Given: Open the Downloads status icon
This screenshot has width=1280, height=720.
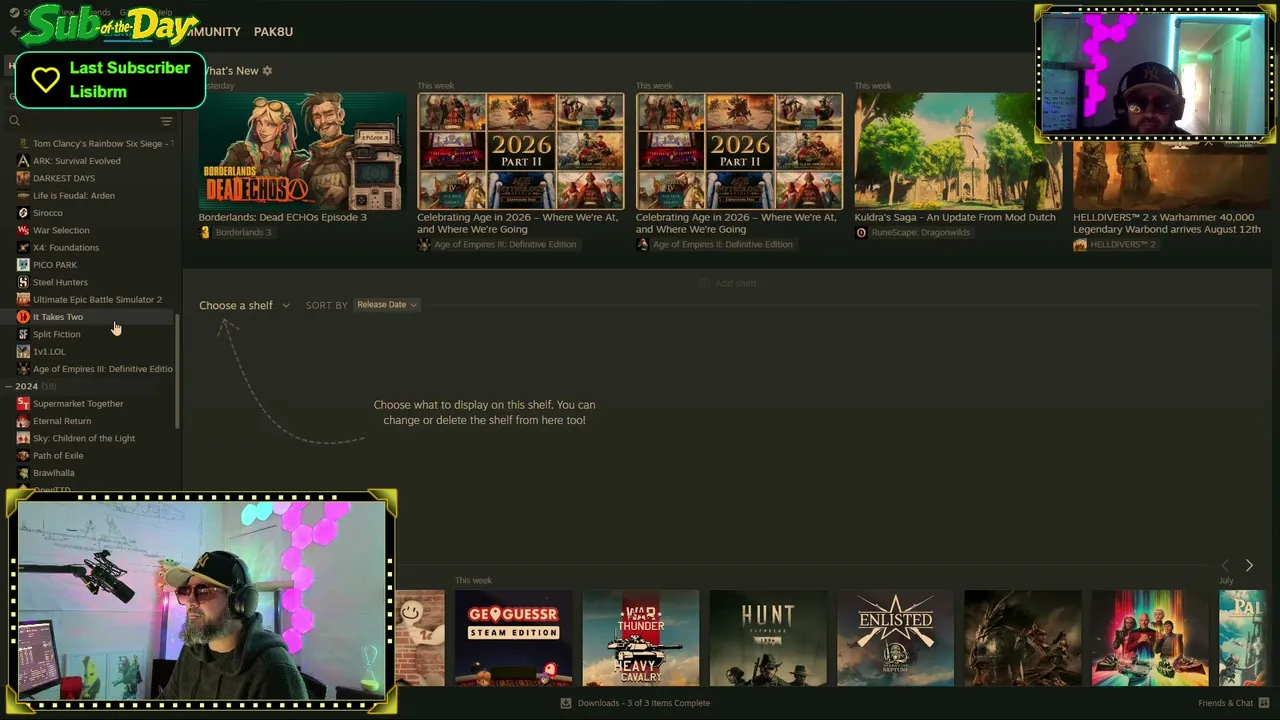Looking at the screenshot, I should coord(566,703).
